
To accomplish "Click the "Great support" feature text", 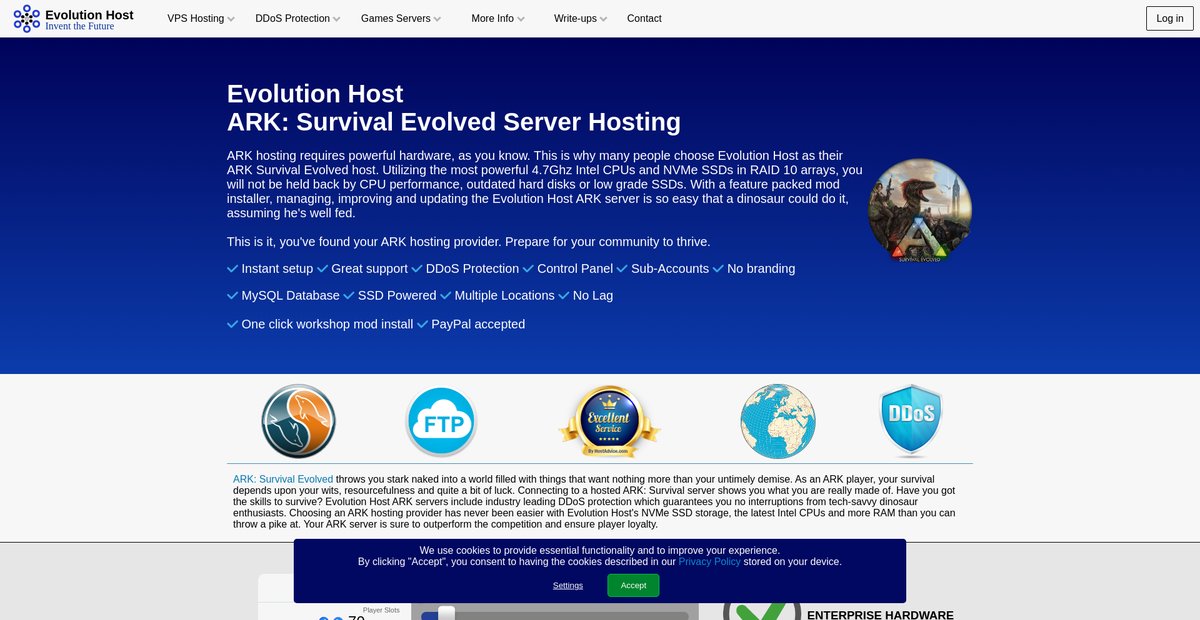I will coord(369,269).
